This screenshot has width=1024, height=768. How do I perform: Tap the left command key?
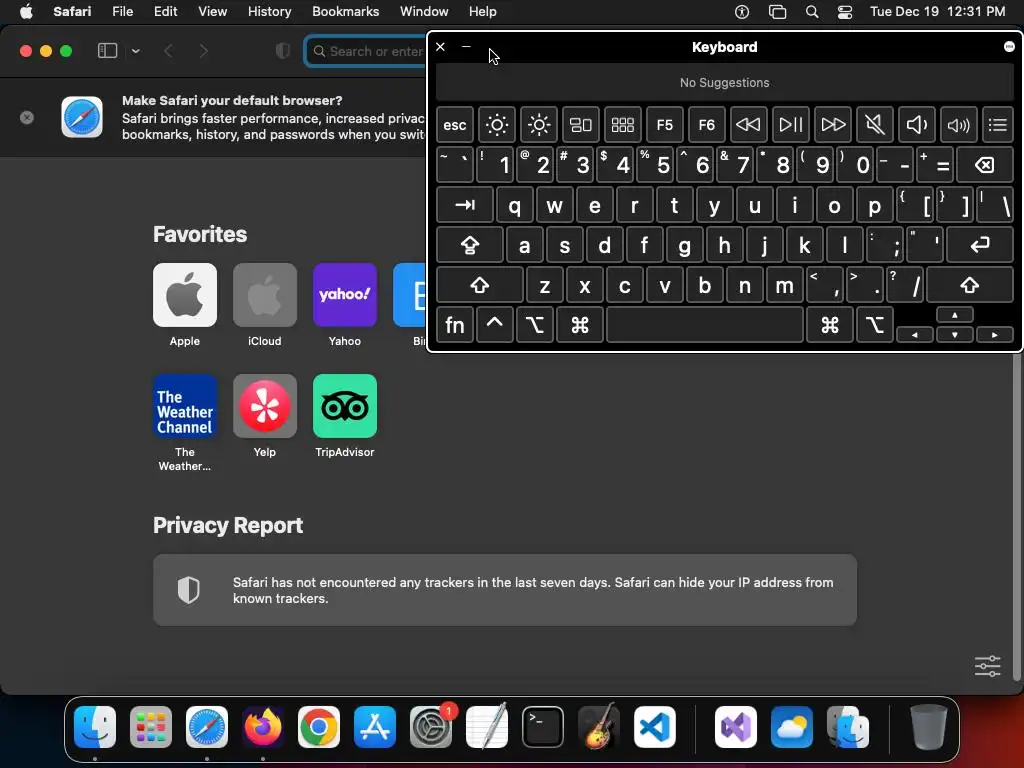(x=580, y=325)
